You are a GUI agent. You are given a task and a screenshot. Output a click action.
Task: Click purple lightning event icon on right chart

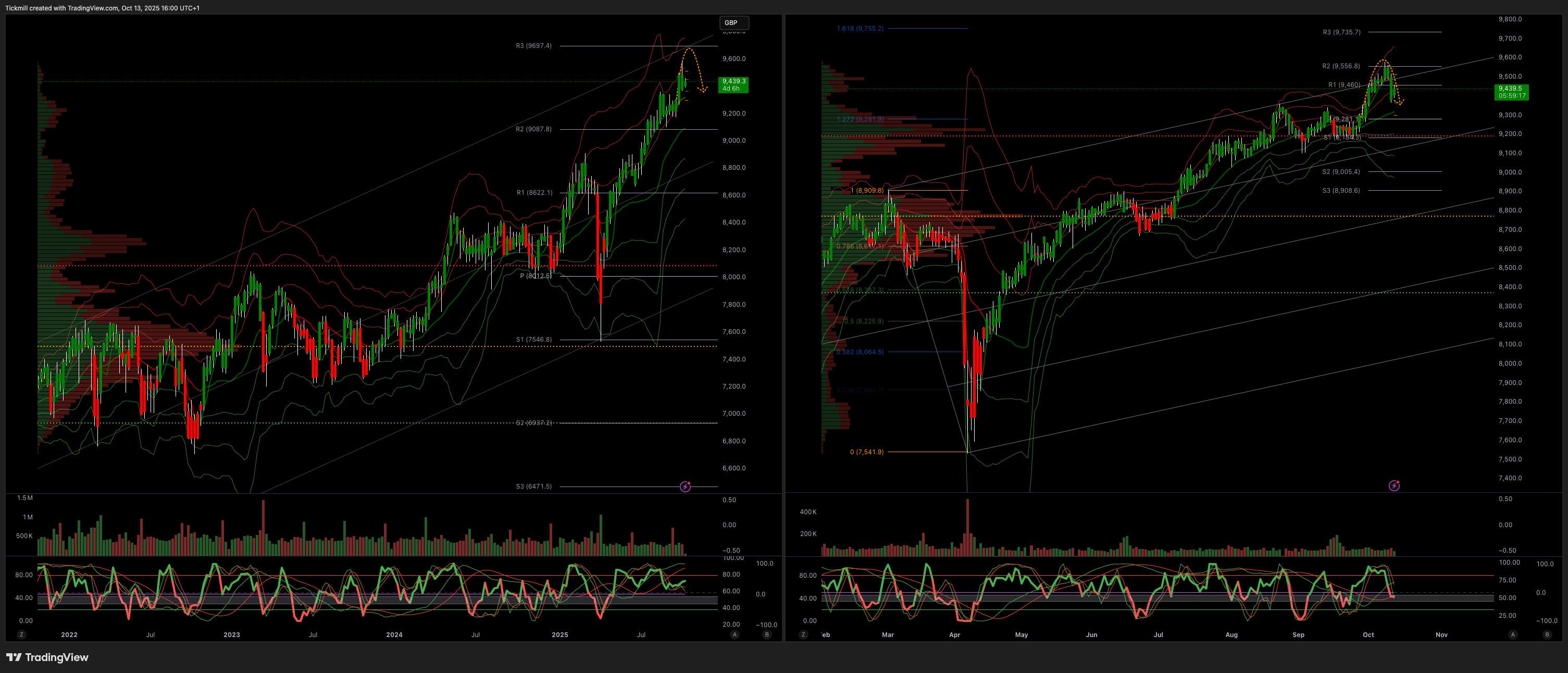[1394, 485]
